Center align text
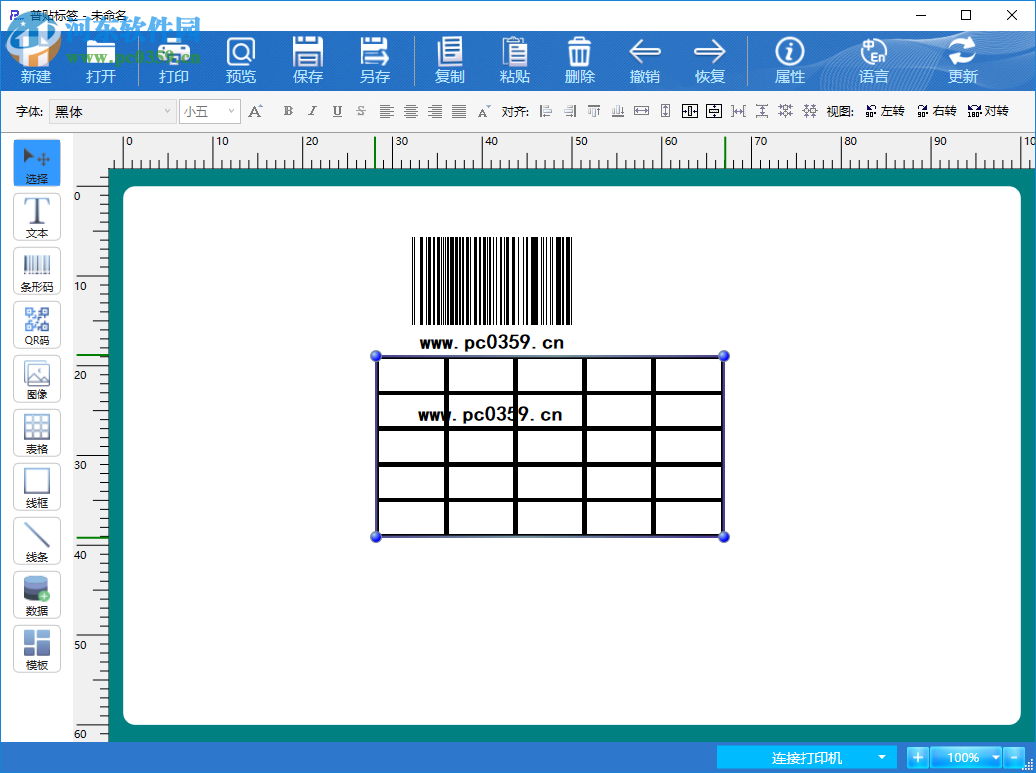 (411, 111)
